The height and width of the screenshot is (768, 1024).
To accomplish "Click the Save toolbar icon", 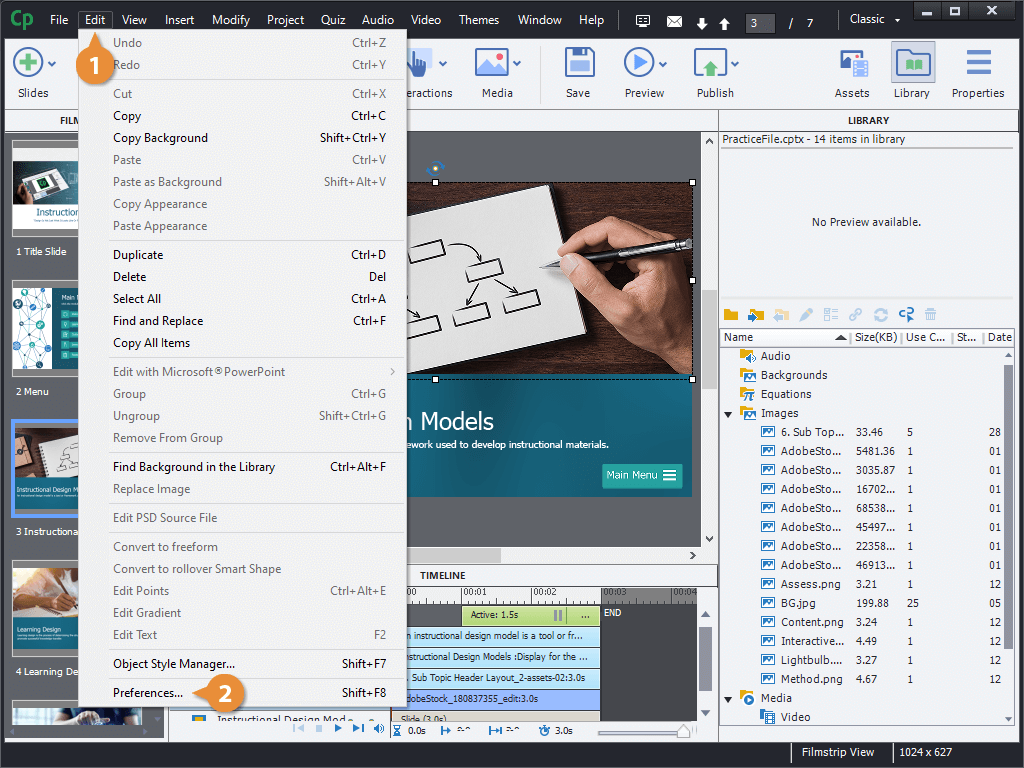I will click(x=579, y=63).
